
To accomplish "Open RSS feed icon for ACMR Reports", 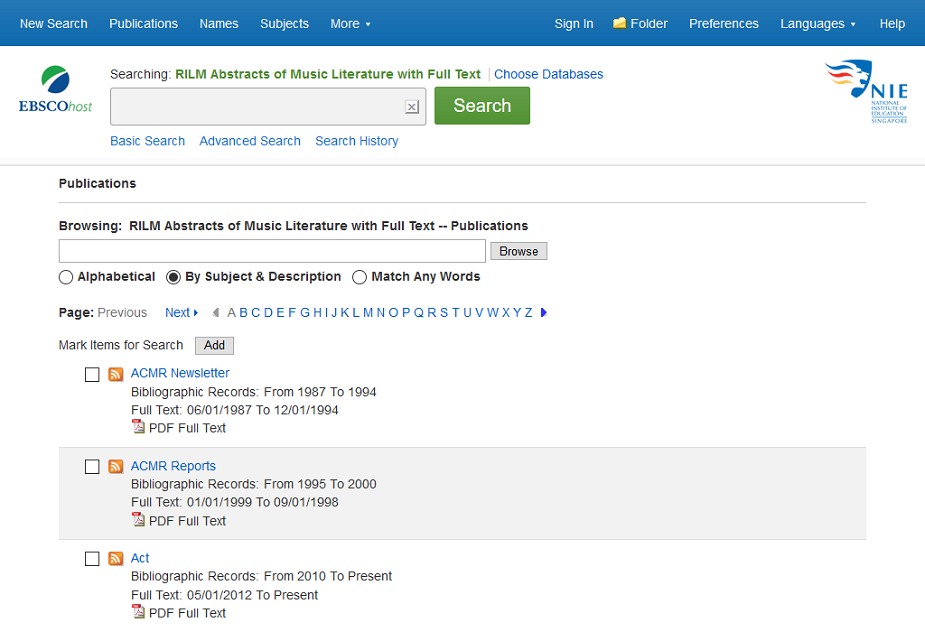I will pyautogui.click(x=116, y=467).
